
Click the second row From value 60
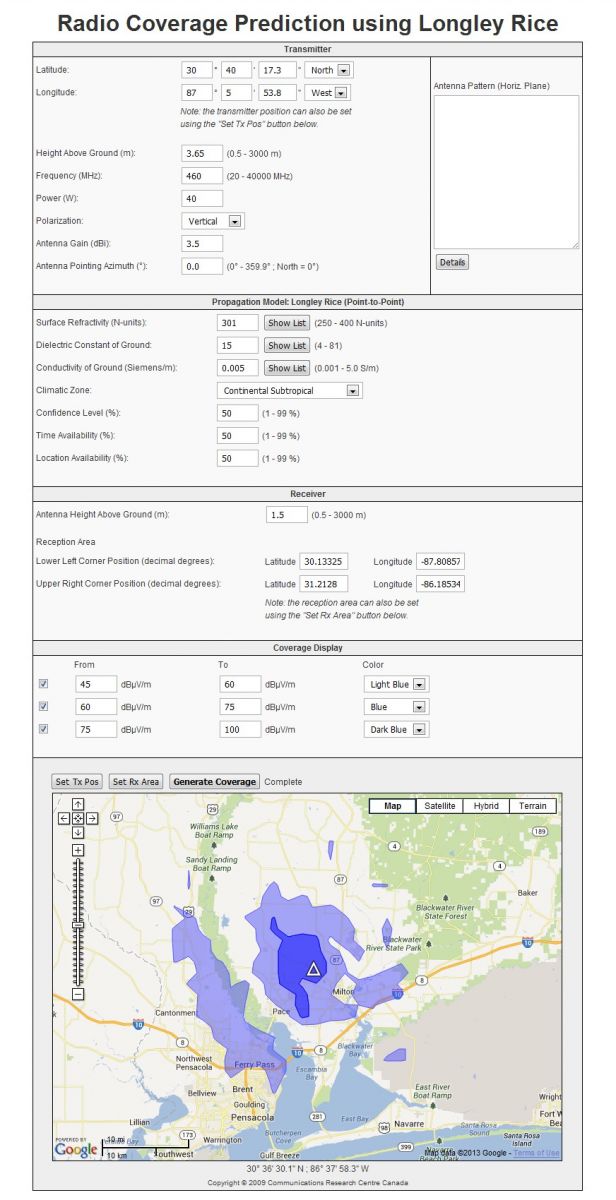tap(96, 707)
